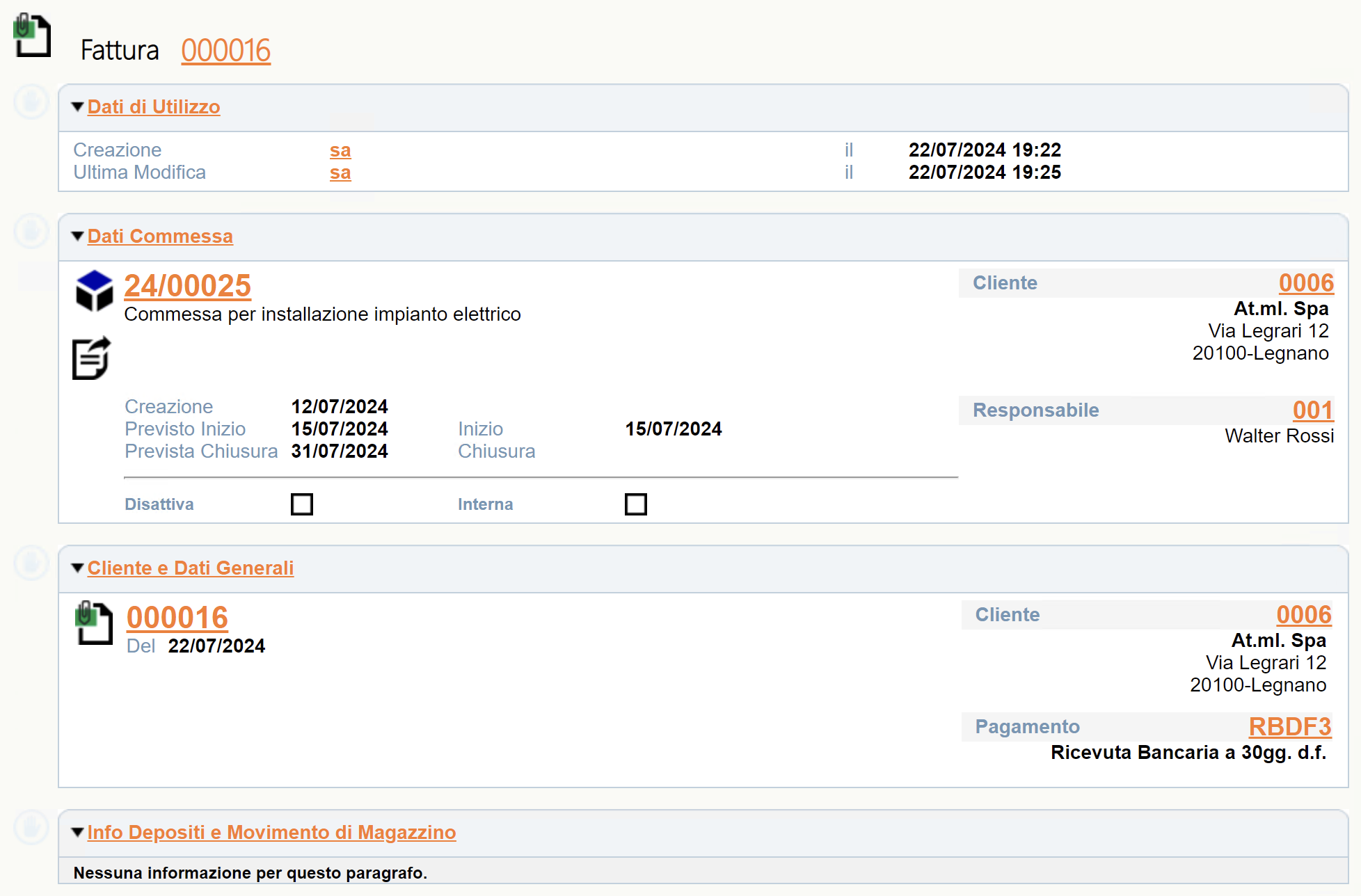Open Info Depositi e Movimento di Magazzino link
Screen dimensions: 1361x896
click(x=271, y=833)
